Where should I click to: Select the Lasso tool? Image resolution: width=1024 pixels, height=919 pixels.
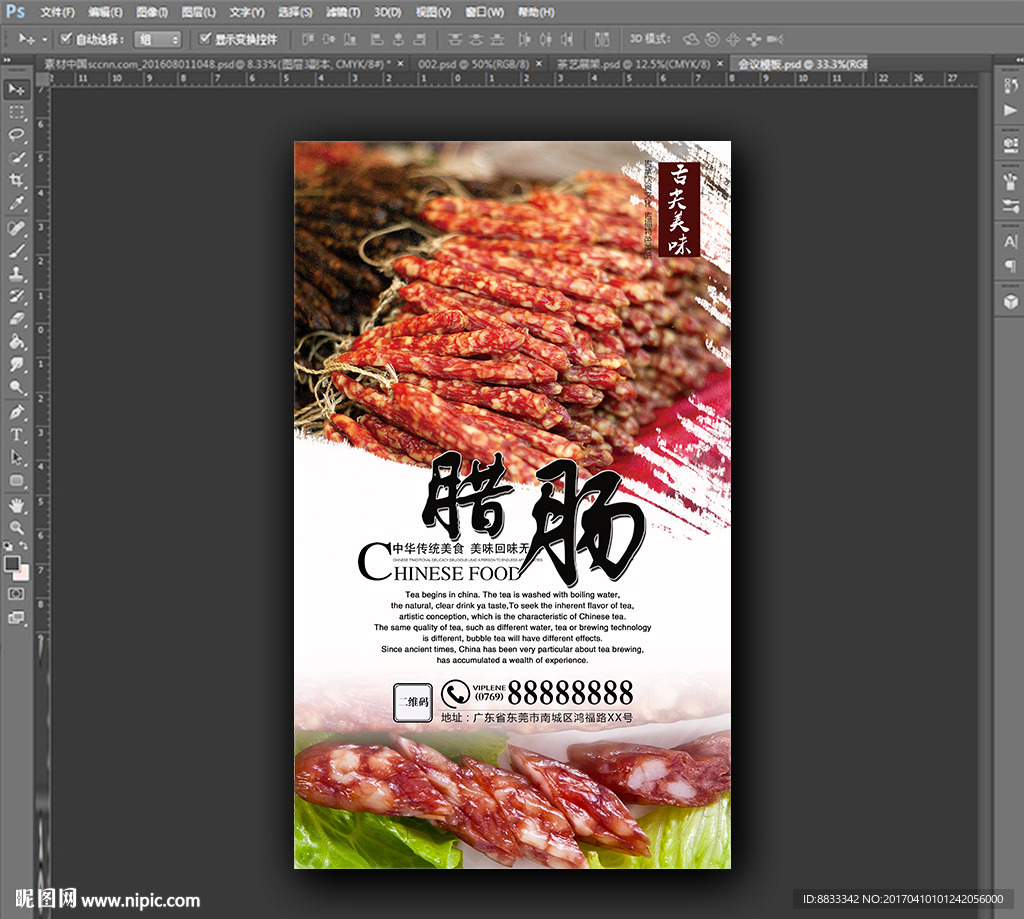click(16, 135)
